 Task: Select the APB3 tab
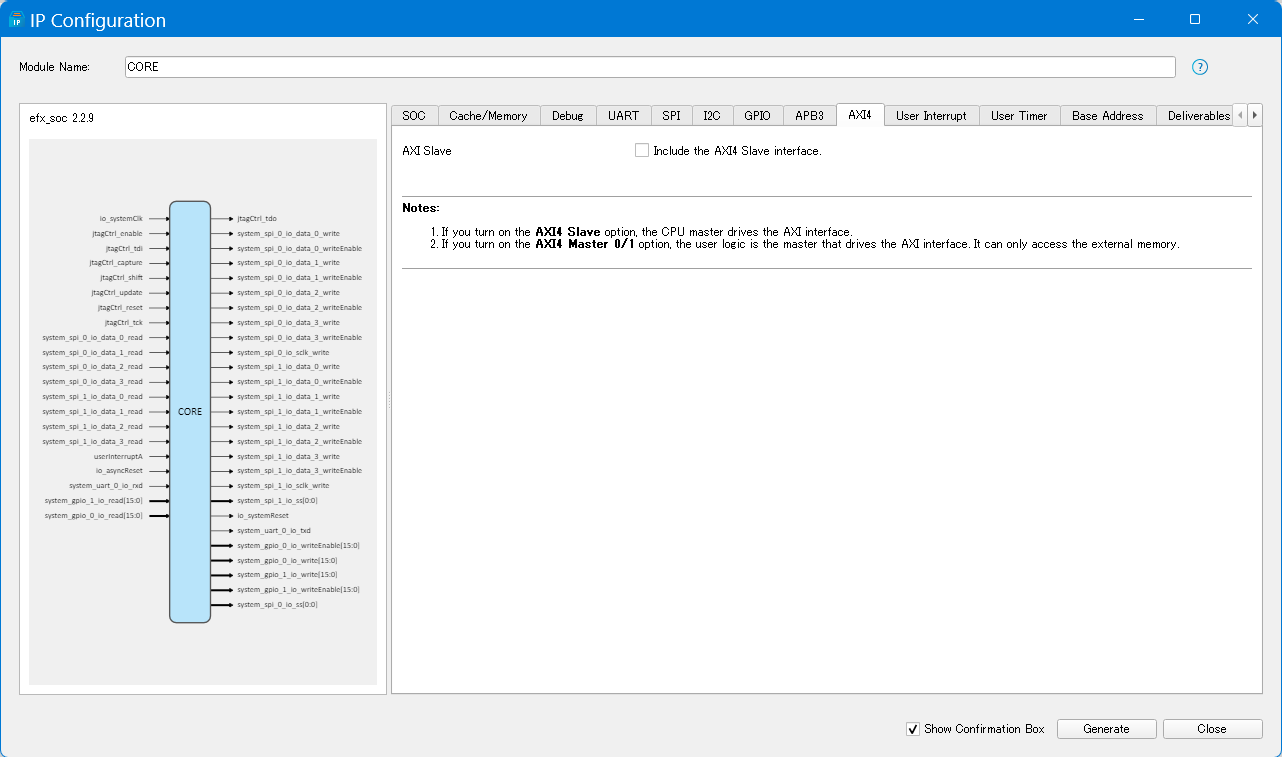tap(809, 116)
